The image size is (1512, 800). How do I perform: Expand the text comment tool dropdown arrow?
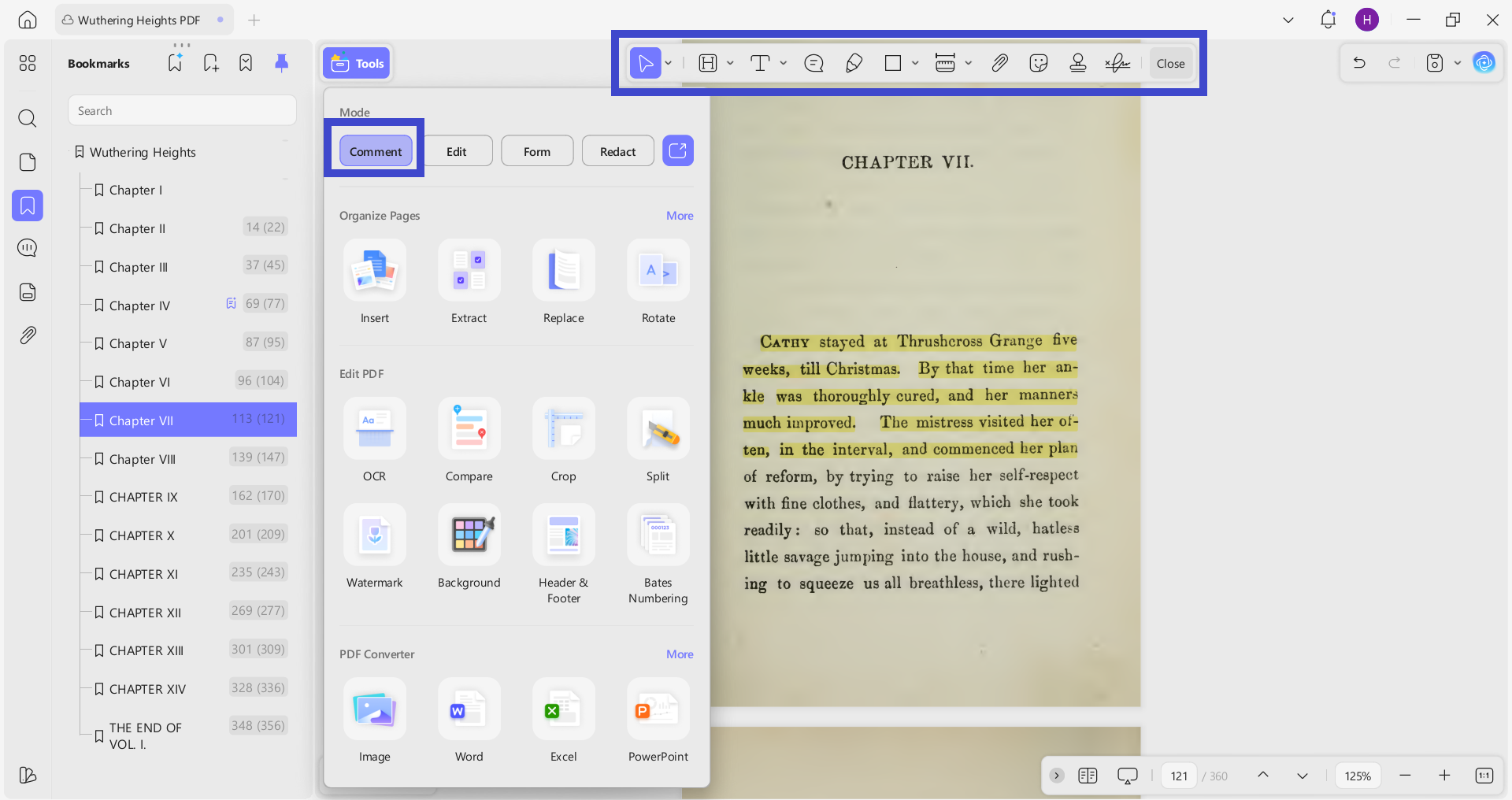point(784,63)
